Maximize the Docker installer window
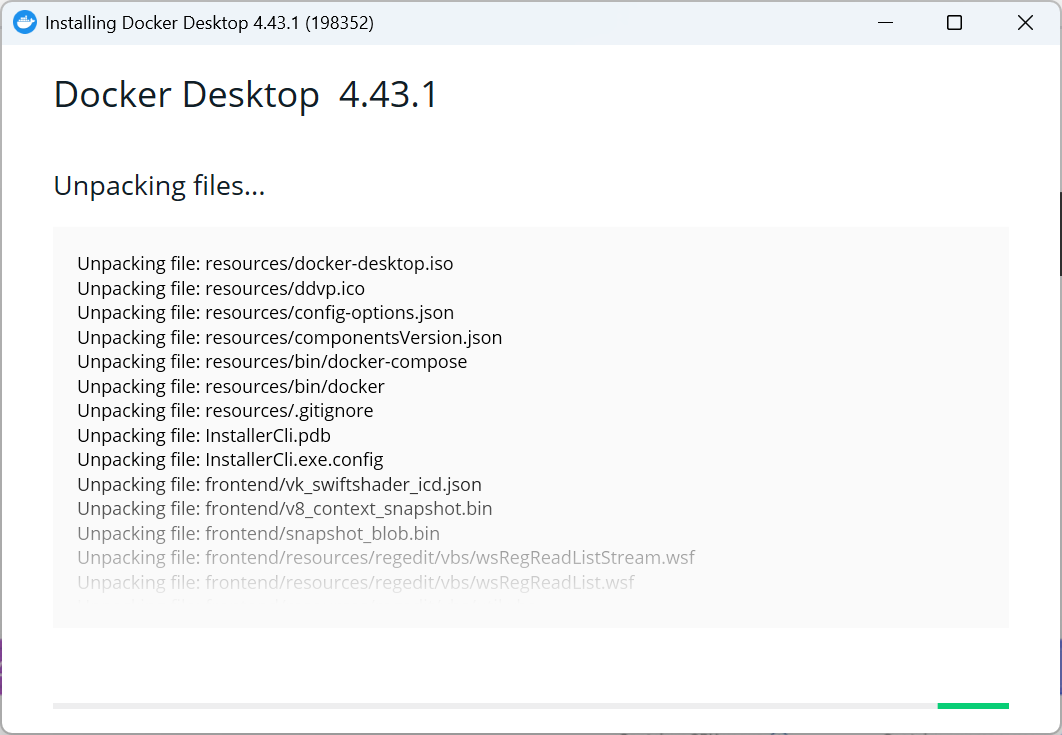Screen dimensions: 1062x735 (x=954, y=22)
